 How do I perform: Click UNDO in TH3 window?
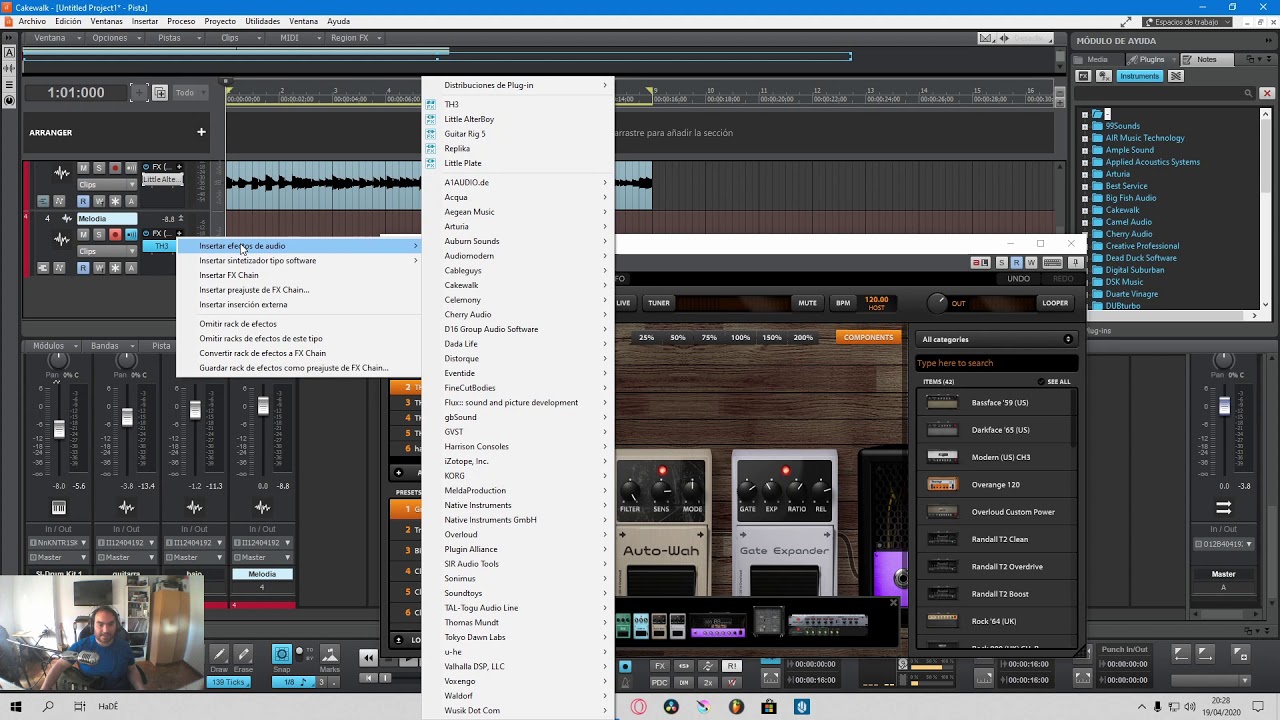1018,279
